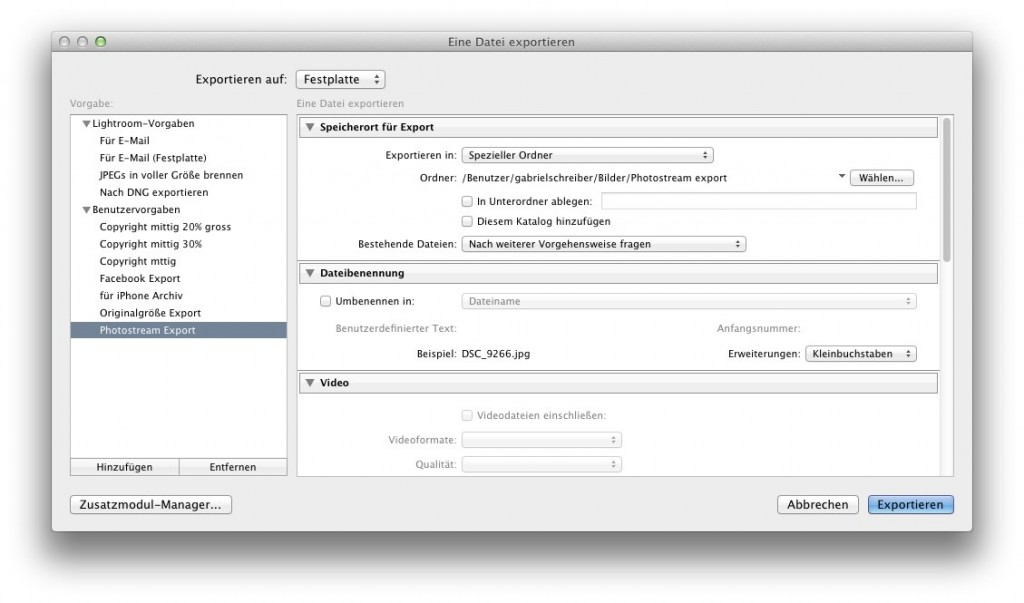1024x603 pixels.
Task: Collapse the Dateibenennung section
Action: click(310, 273)
